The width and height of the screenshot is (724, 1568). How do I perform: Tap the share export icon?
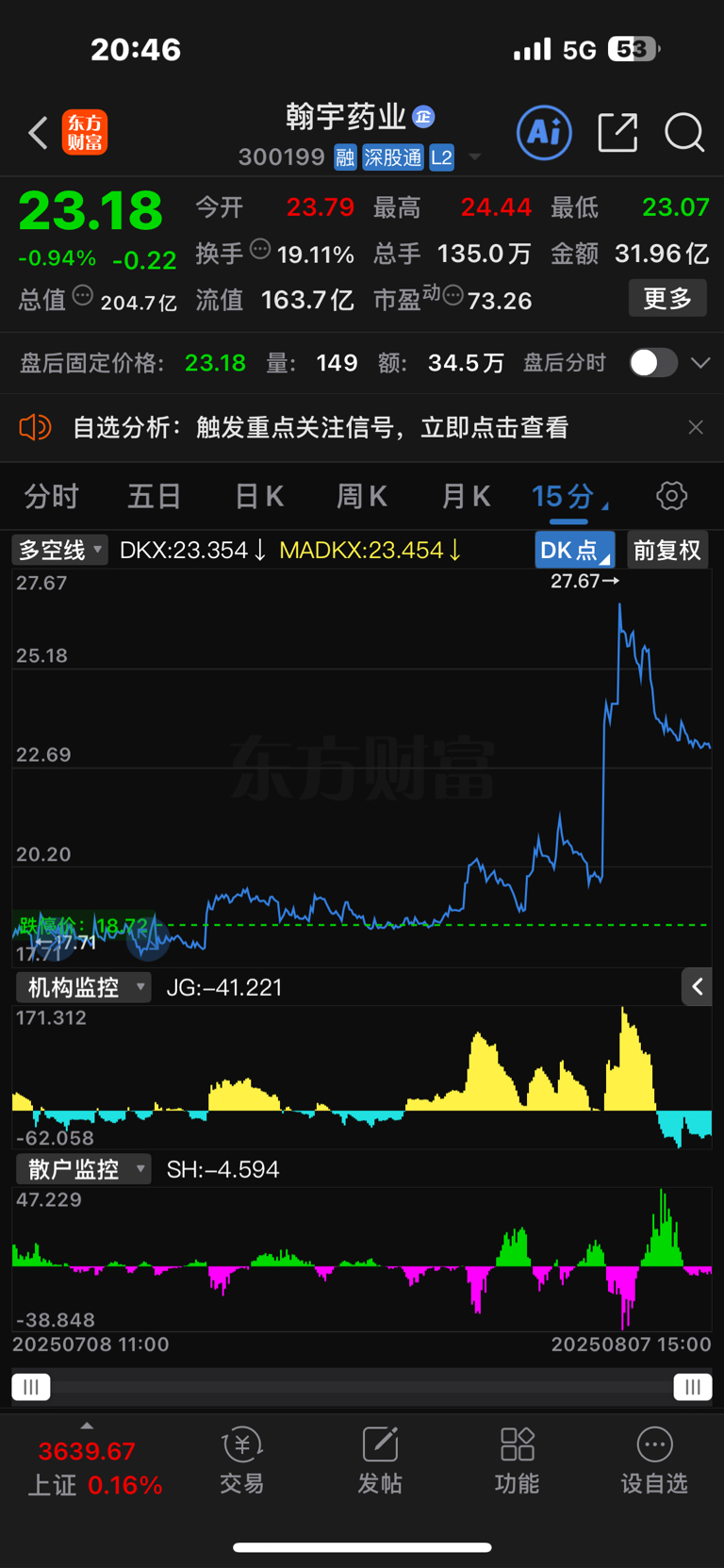pyautogui.click(x=618, y=132)
